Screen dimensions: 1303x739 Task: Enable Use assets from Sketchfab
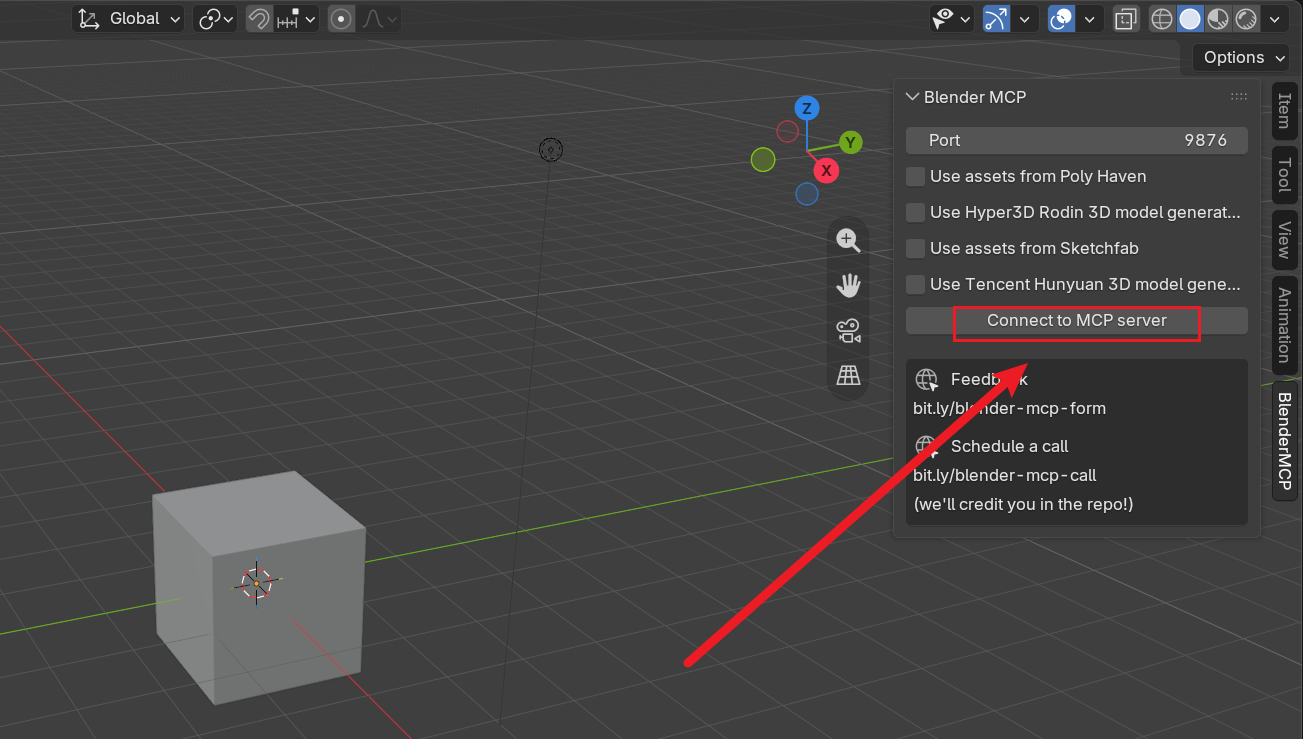click(x=915, y=248)
